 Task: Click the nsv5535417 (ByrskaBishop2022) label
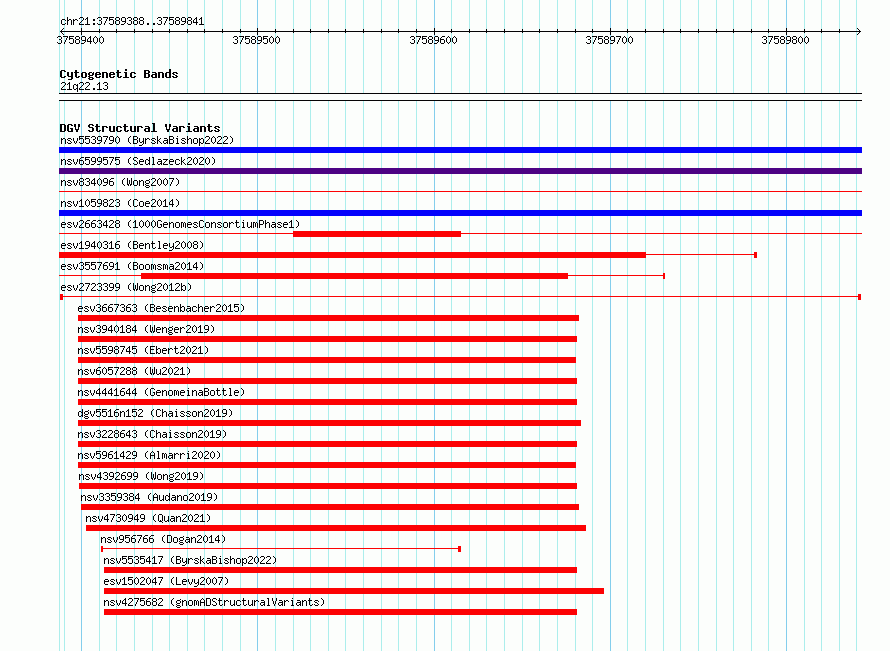click(190, 560)
